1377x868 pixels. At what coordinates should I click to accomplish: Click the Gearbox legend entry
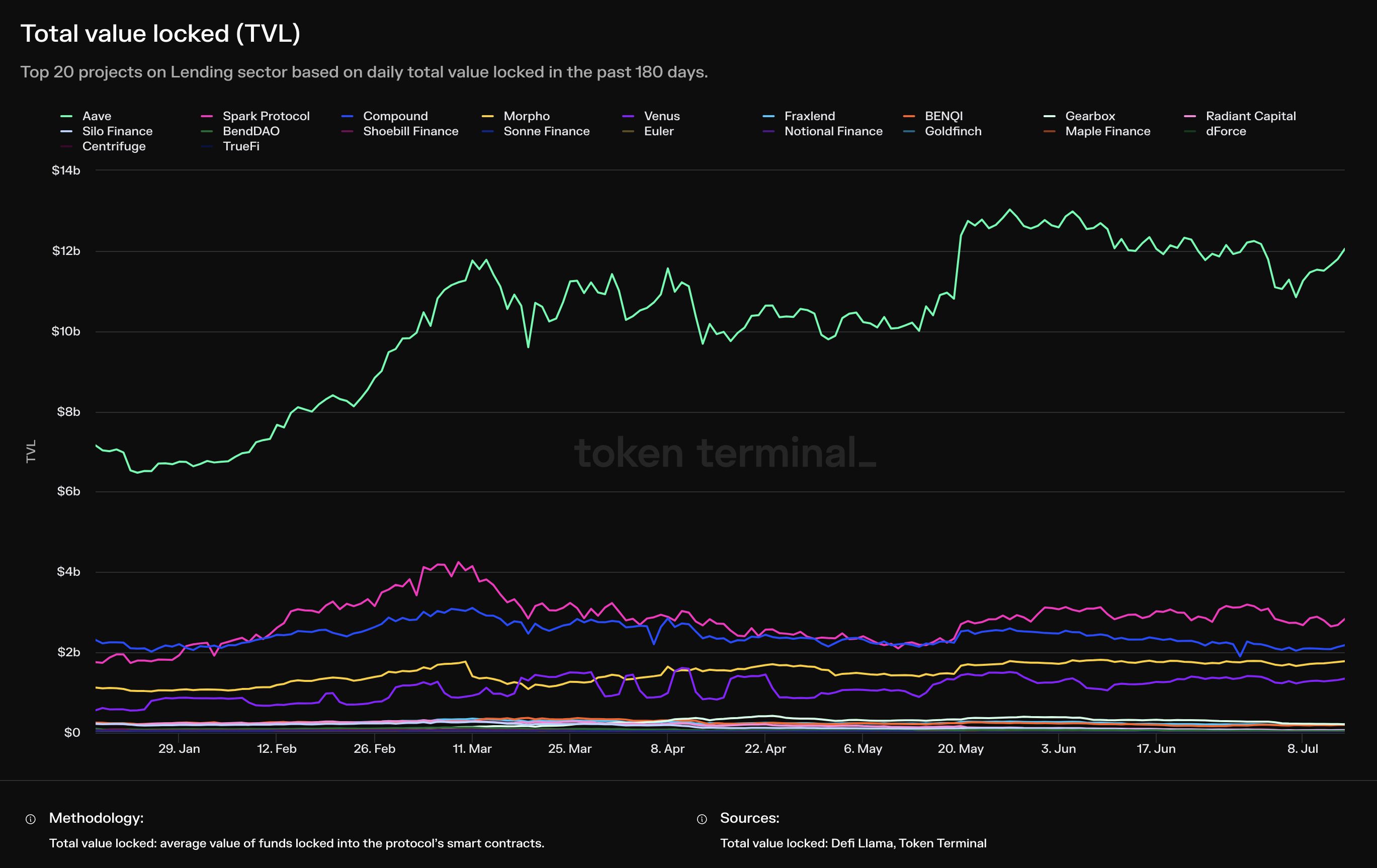click(x=1089, y=116)
